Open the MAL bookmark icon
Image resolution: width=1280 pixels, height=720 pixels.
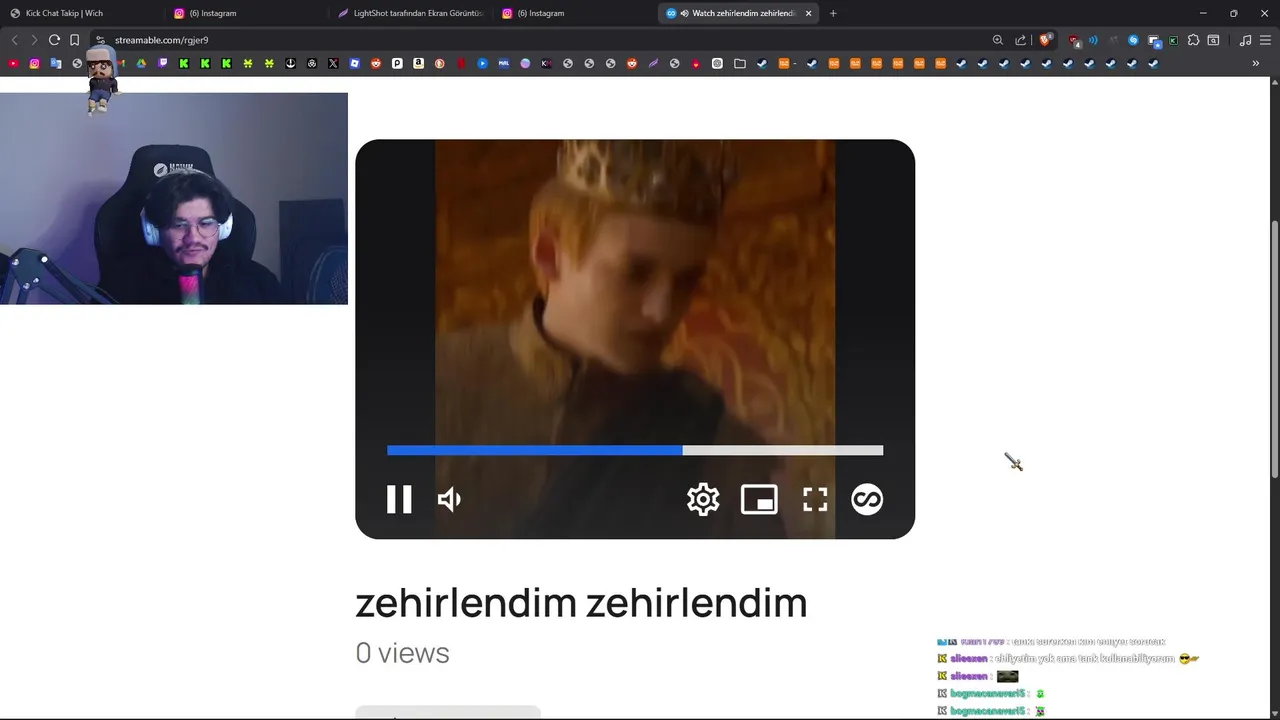point(504,63)
